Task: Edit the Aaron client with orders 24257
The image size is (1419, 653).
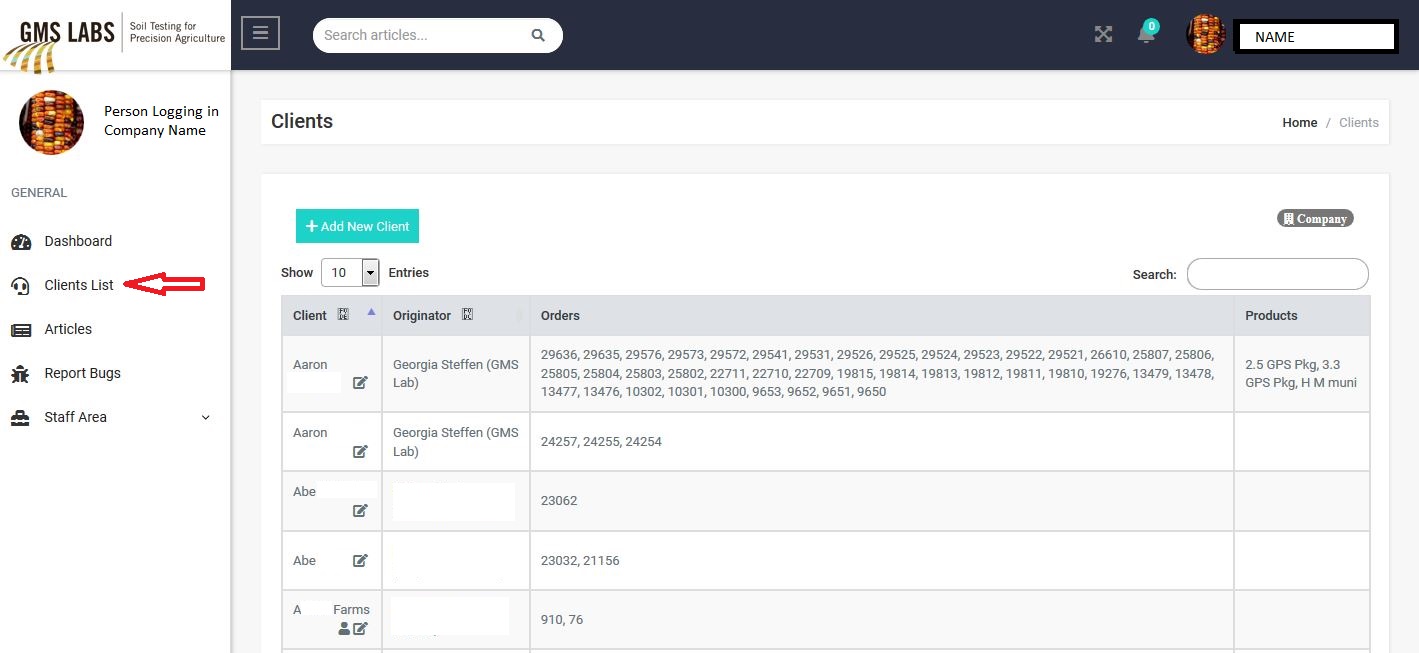Action: [x=360, y=451]
